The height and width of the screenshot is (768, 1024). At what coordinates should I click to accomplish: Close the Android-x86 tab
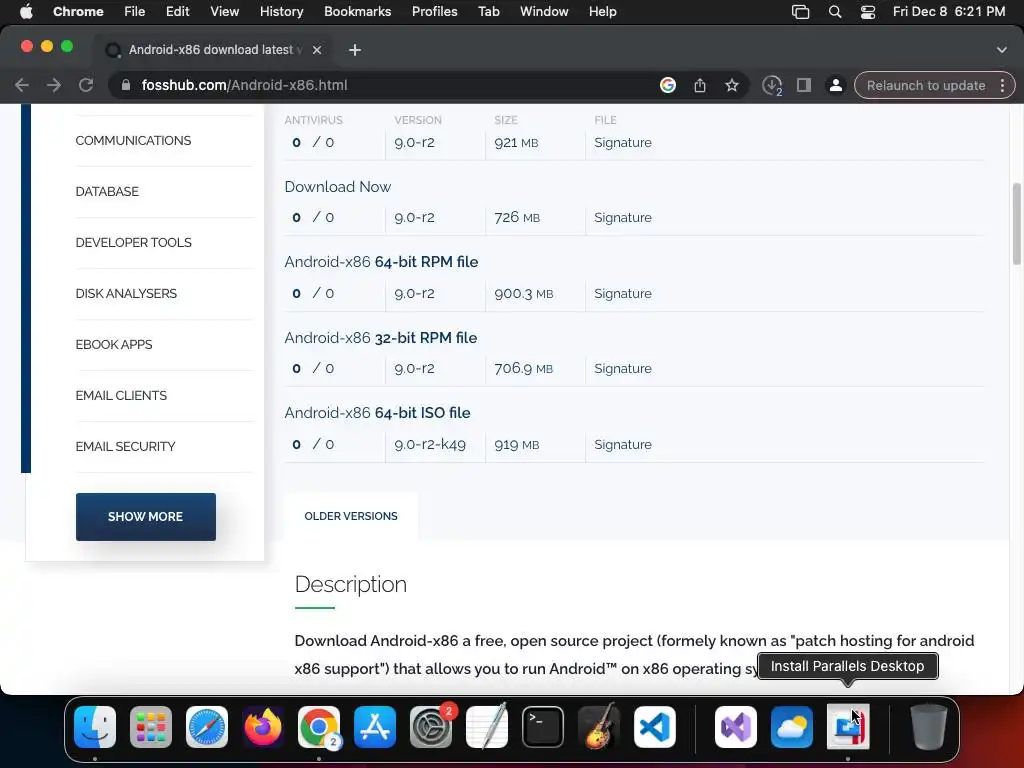(x=317, y=50)
